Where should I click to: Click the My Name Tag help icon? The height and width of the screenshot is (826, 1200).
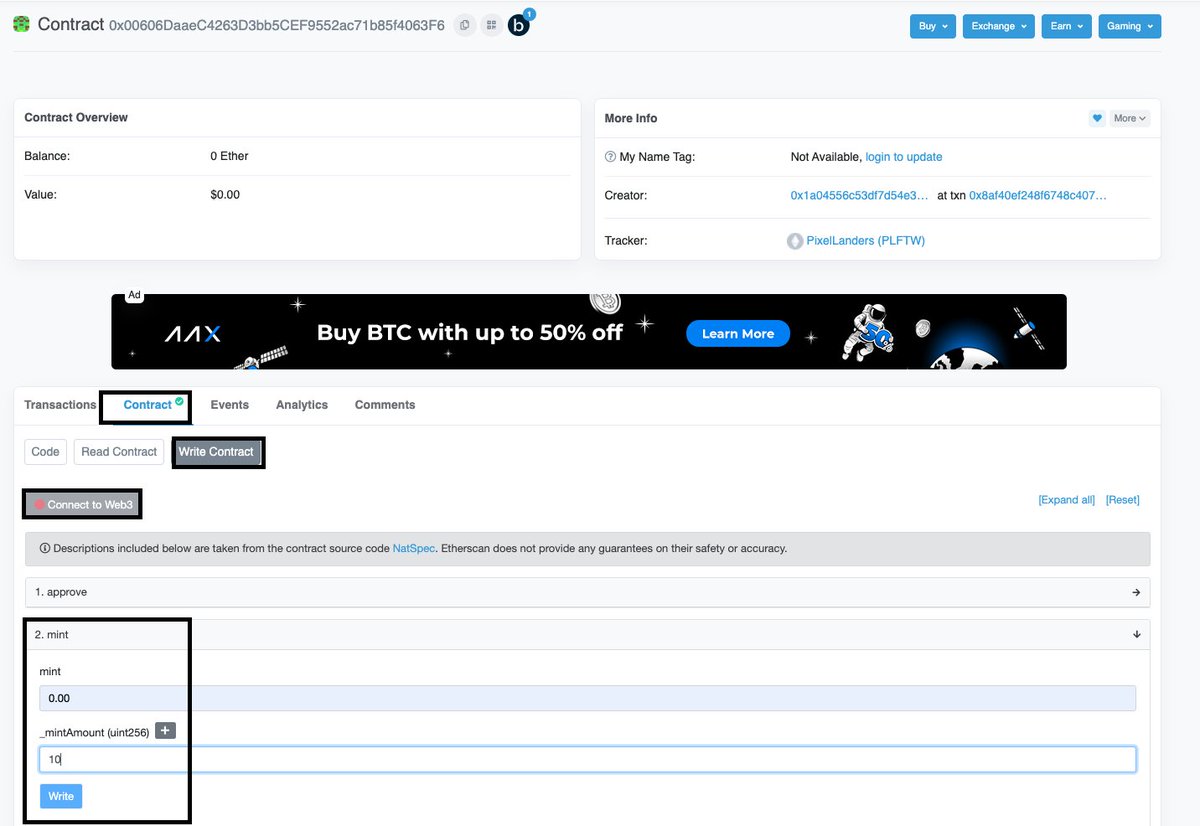(x=610, y=157)
